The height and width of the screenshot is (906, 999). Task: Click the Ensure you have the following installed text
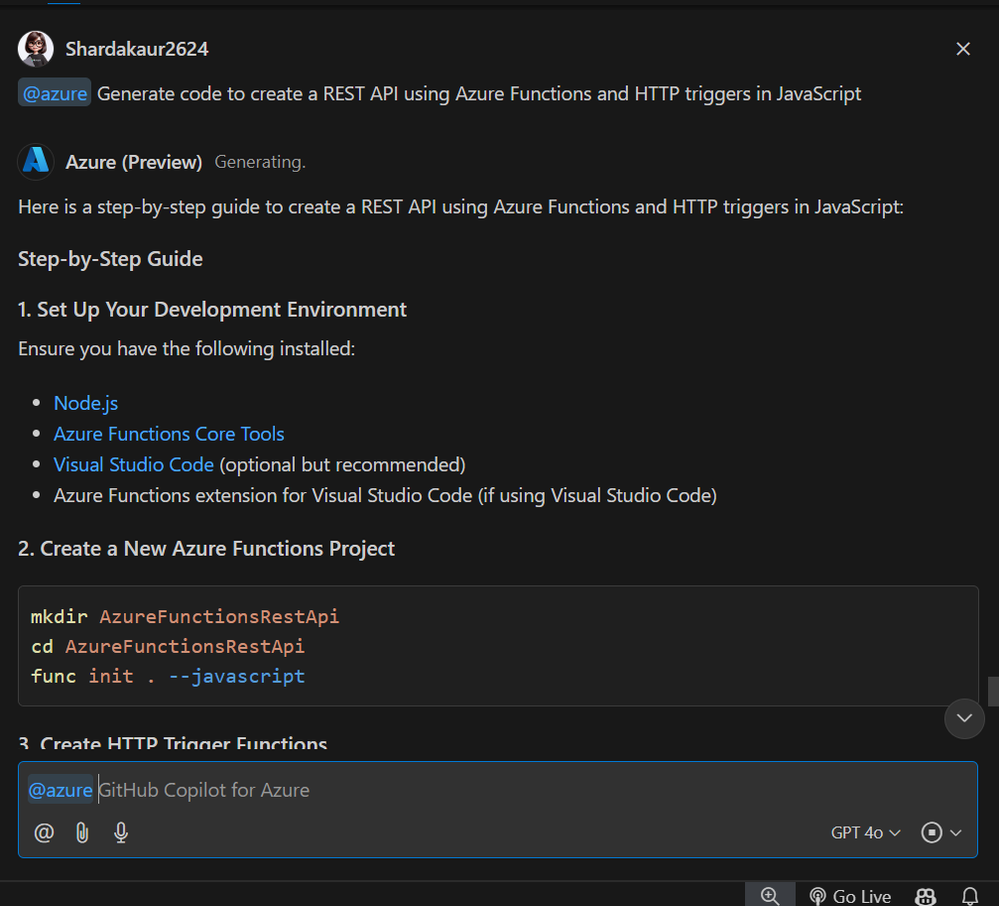pos(187,349)
